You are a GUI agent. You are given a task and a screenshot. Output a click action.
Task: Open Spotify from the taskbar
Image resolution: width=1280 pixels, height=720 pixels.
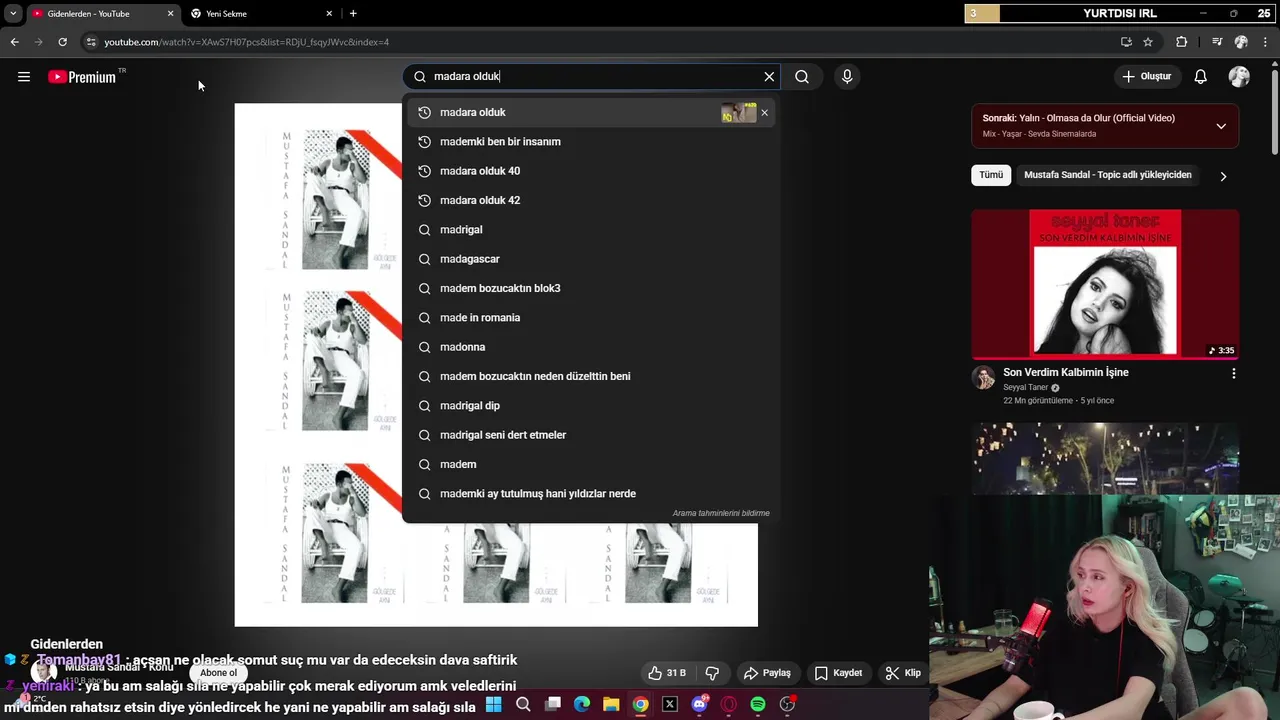(758, 705)
